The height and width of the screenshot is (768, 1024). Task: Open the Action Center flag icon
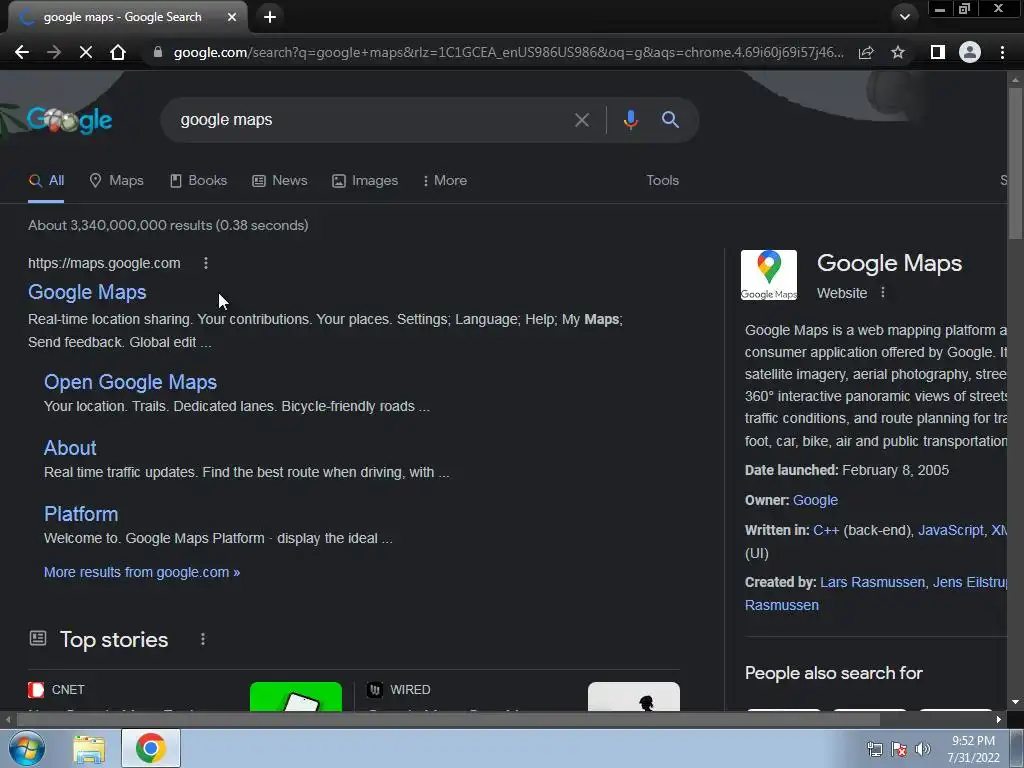point(899,750)
